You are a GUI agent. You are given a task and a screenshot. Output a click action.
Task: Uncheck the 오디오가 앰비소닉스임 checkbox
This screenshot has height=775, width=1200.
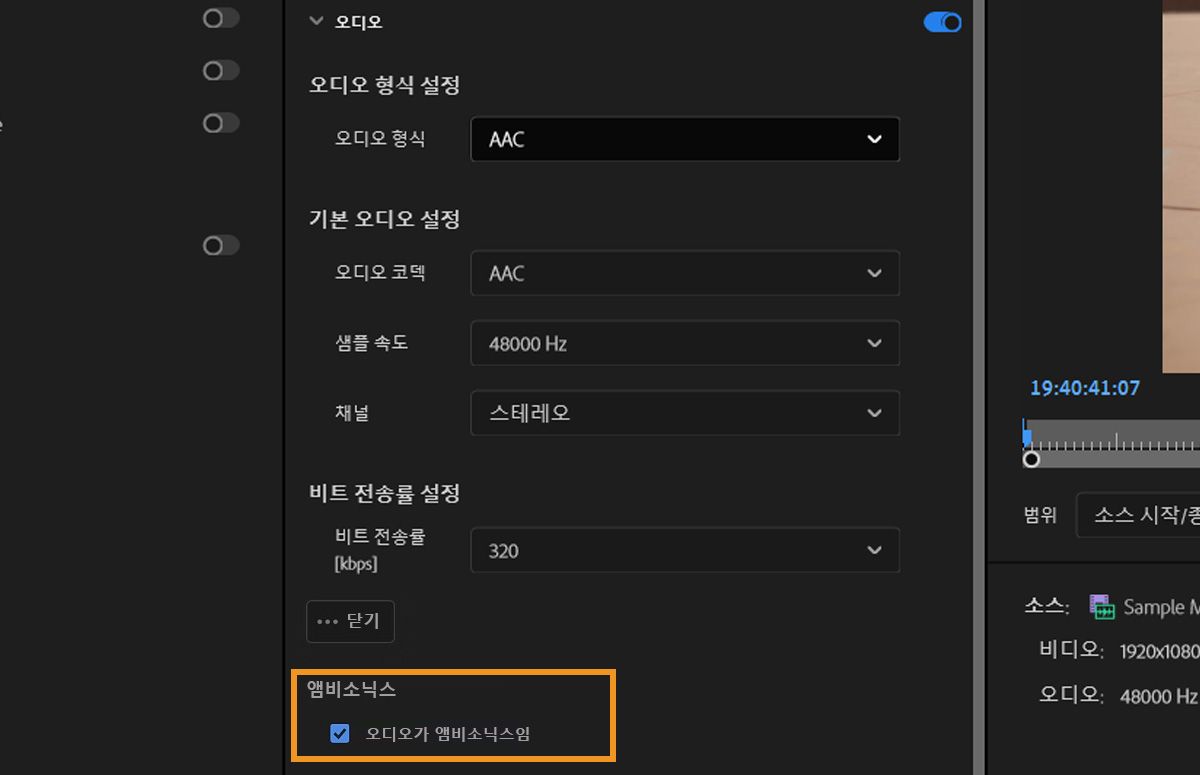pos(338,733)
